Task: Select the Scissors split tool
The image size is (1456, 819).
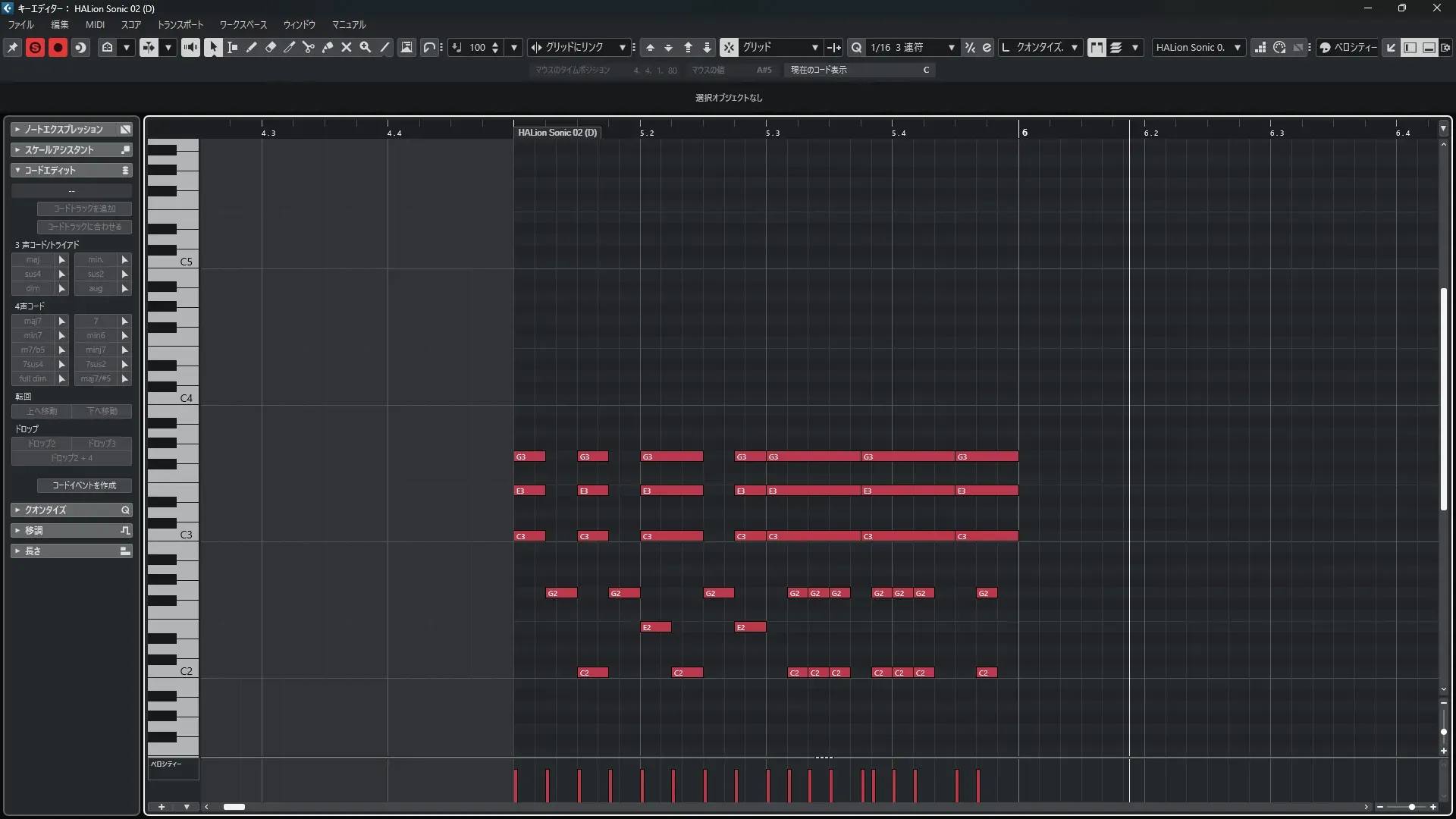Action: point(309,47)
